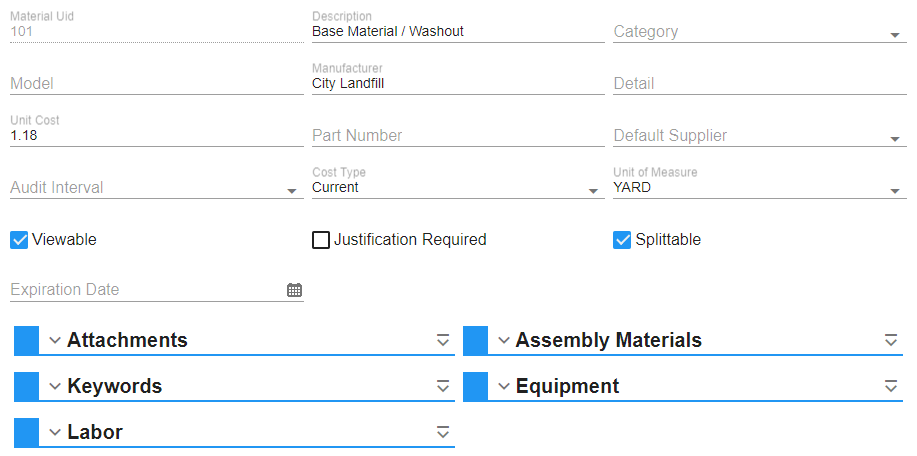Open the Equipment panel filter menu icon
Image resolution: width=917 pixels, height=456 pixels.
click(x=891, y=386)
